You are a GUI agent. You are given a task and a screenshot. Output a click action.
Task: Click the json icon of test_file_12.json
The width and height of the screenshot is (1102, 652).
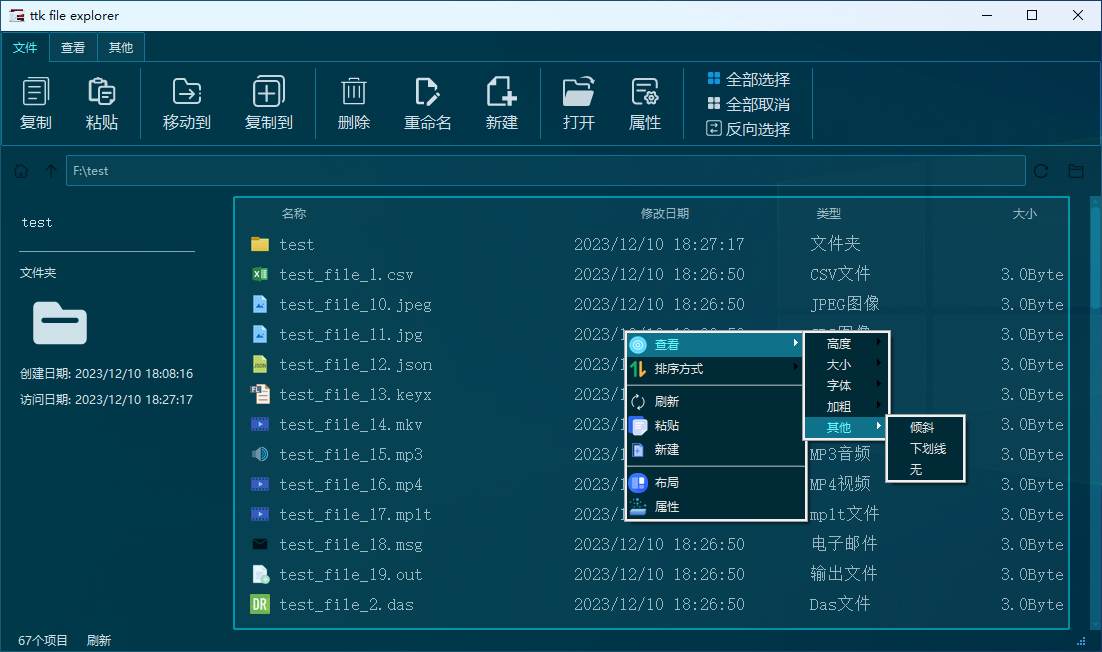coord(260,364)
